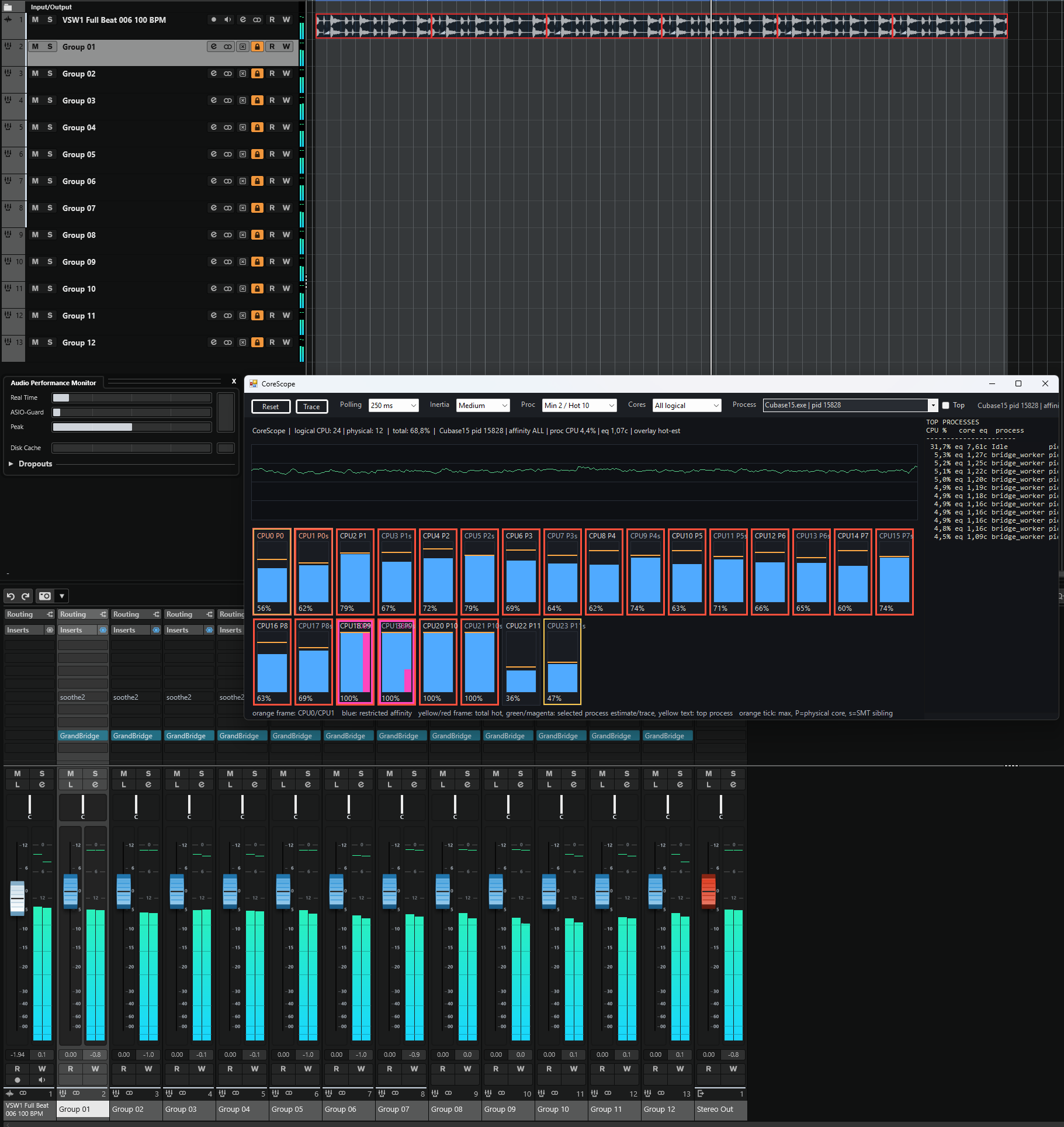Viewport: 1064px width, 1127px height.
Task: Mute the Group 01 track in track list
Action: 35,47
